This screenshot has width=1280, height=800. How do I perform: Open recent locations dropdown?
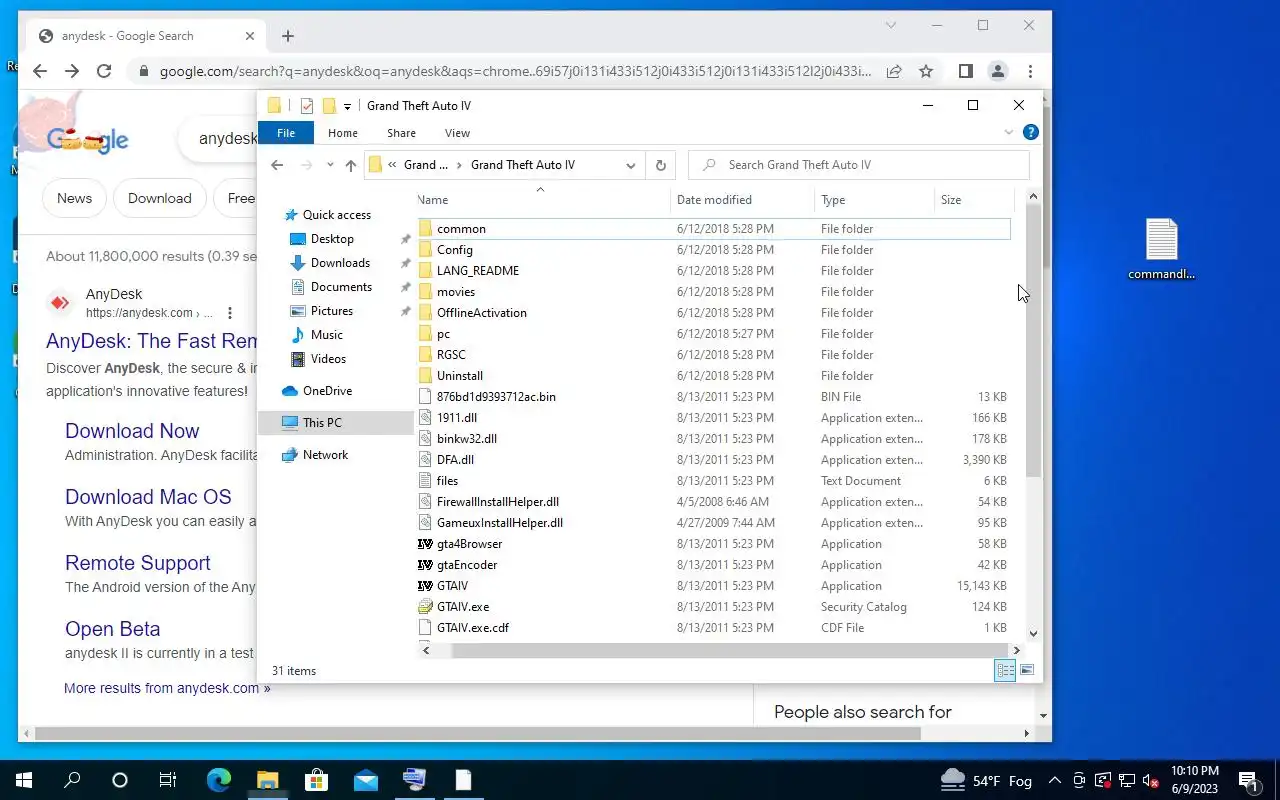click(328, 166)
